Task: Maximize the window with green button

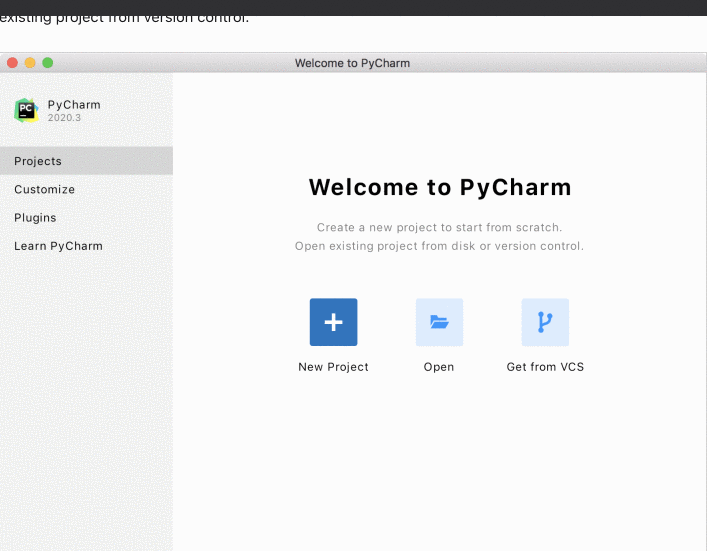Action: click(x=48, y=63)
